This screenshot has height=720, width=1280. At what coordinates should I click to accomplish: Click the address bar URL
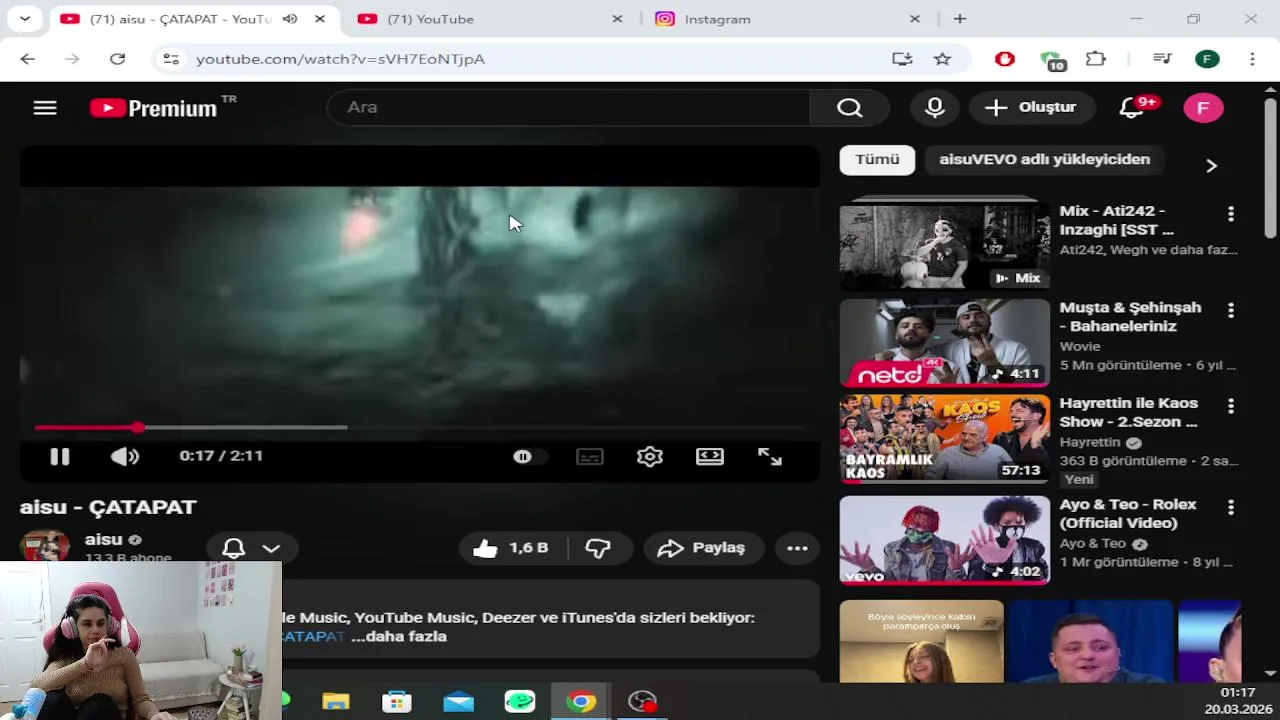pos(340,59)
